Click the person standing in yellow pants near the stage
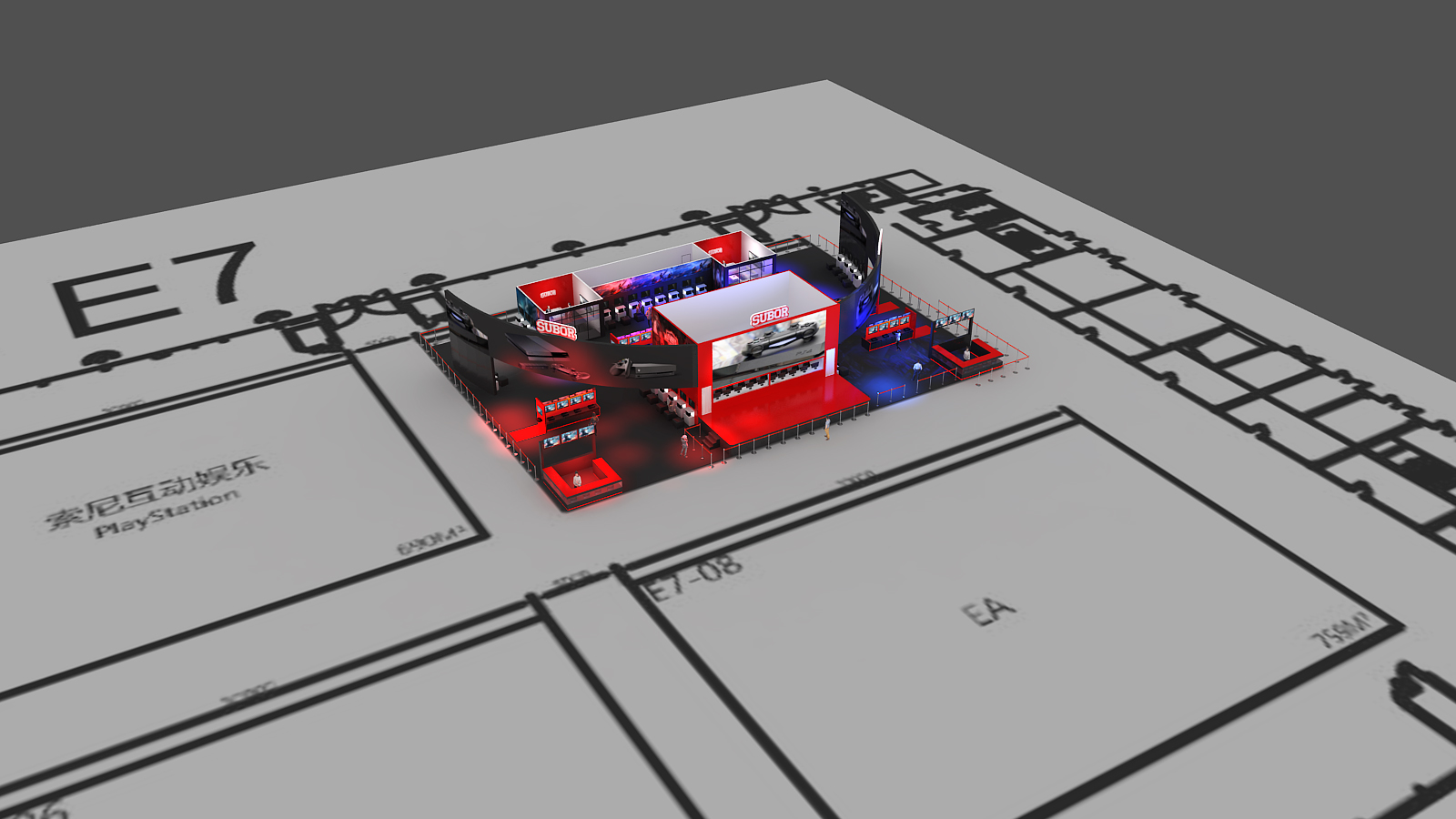 827,429
